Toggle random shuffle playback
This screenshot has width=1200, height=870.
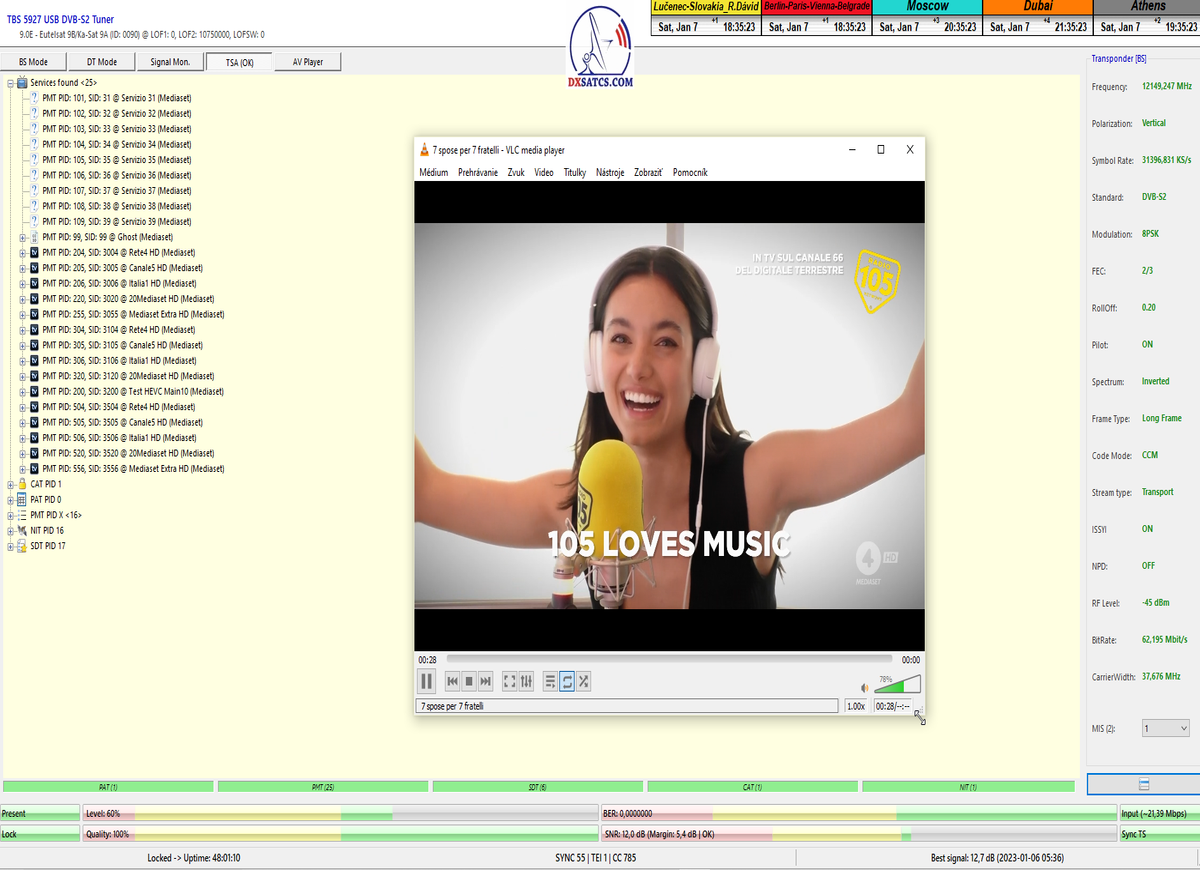(584, 681)
